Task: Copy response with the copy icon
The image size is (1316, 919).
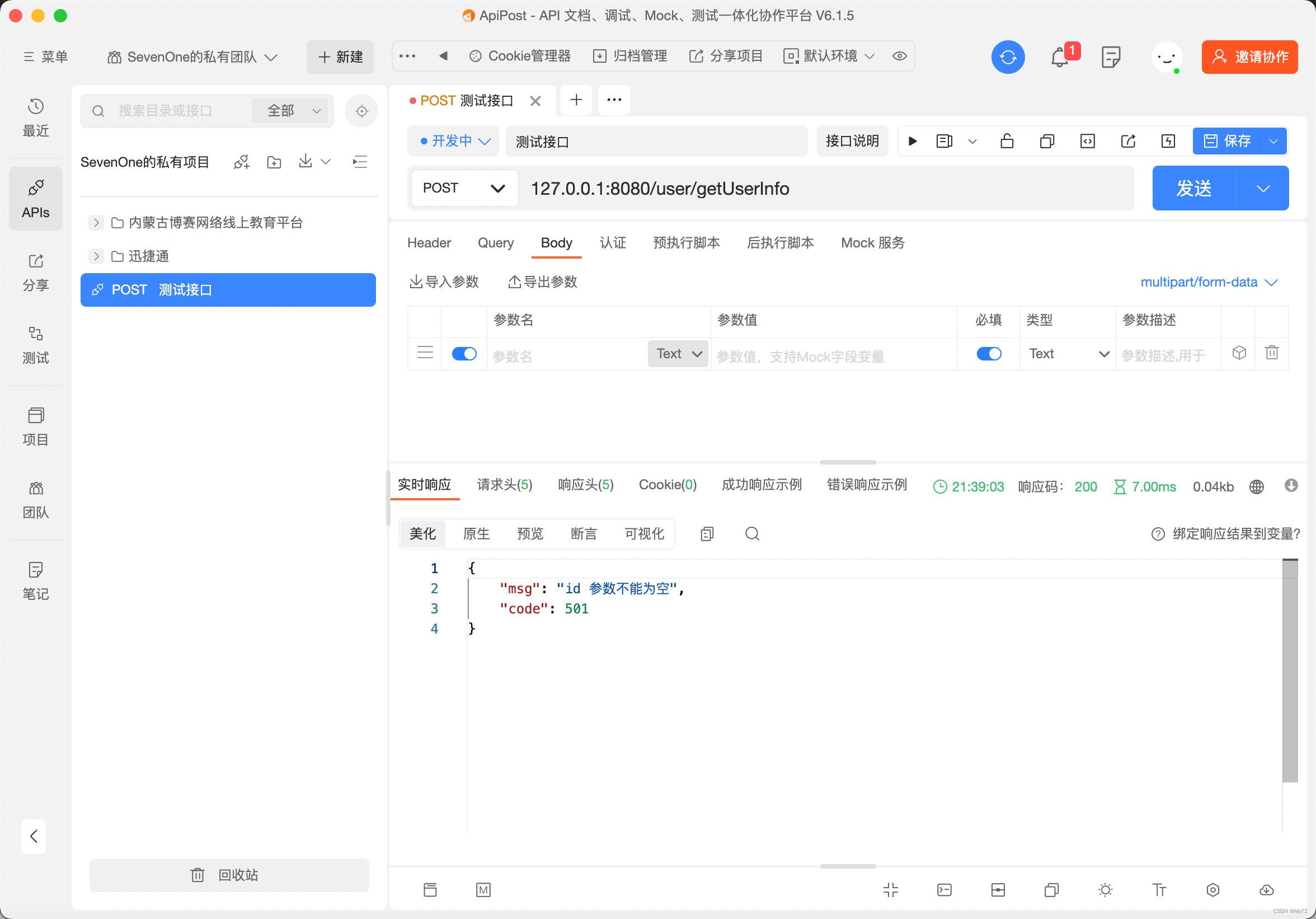Action: pyautogui.click(x=707, y=534)
